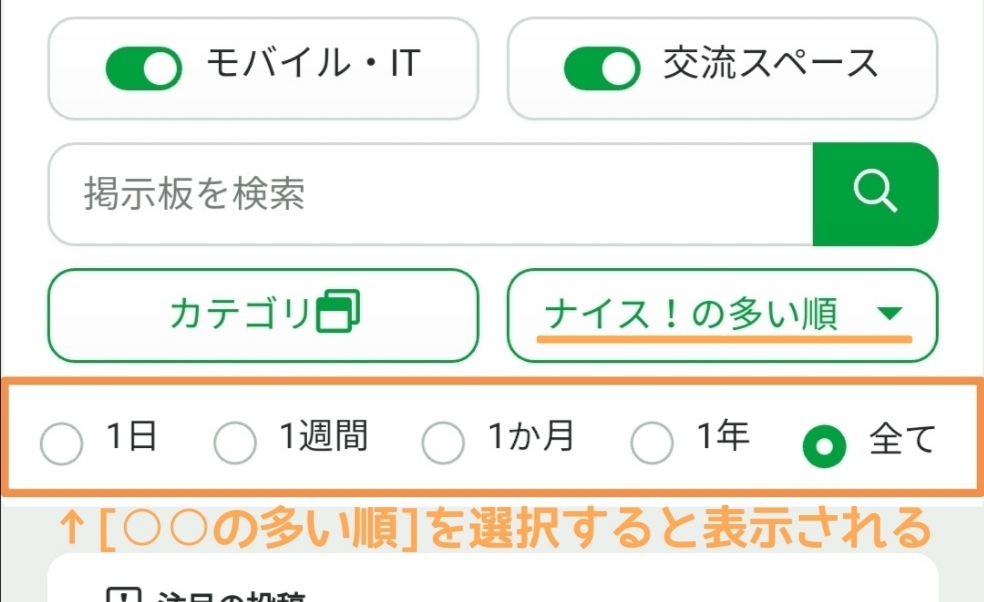Click the exclamation icon beside 注目の投稿
Screen dimensions: 984x602
(x=122, y=597)
